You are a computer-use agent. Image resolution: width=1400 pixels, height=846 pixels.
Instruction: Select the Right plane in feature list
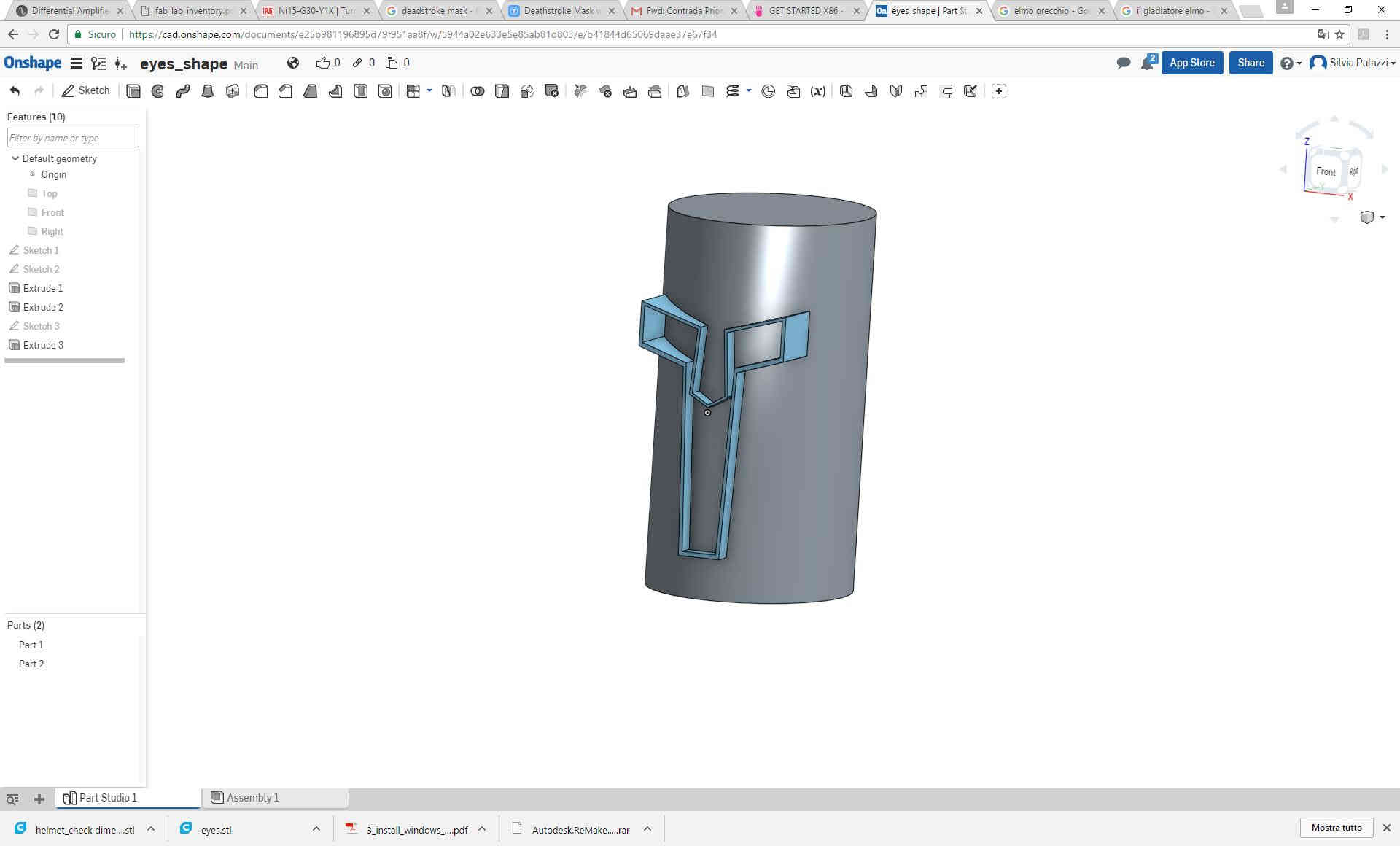(x=52, y=231)
